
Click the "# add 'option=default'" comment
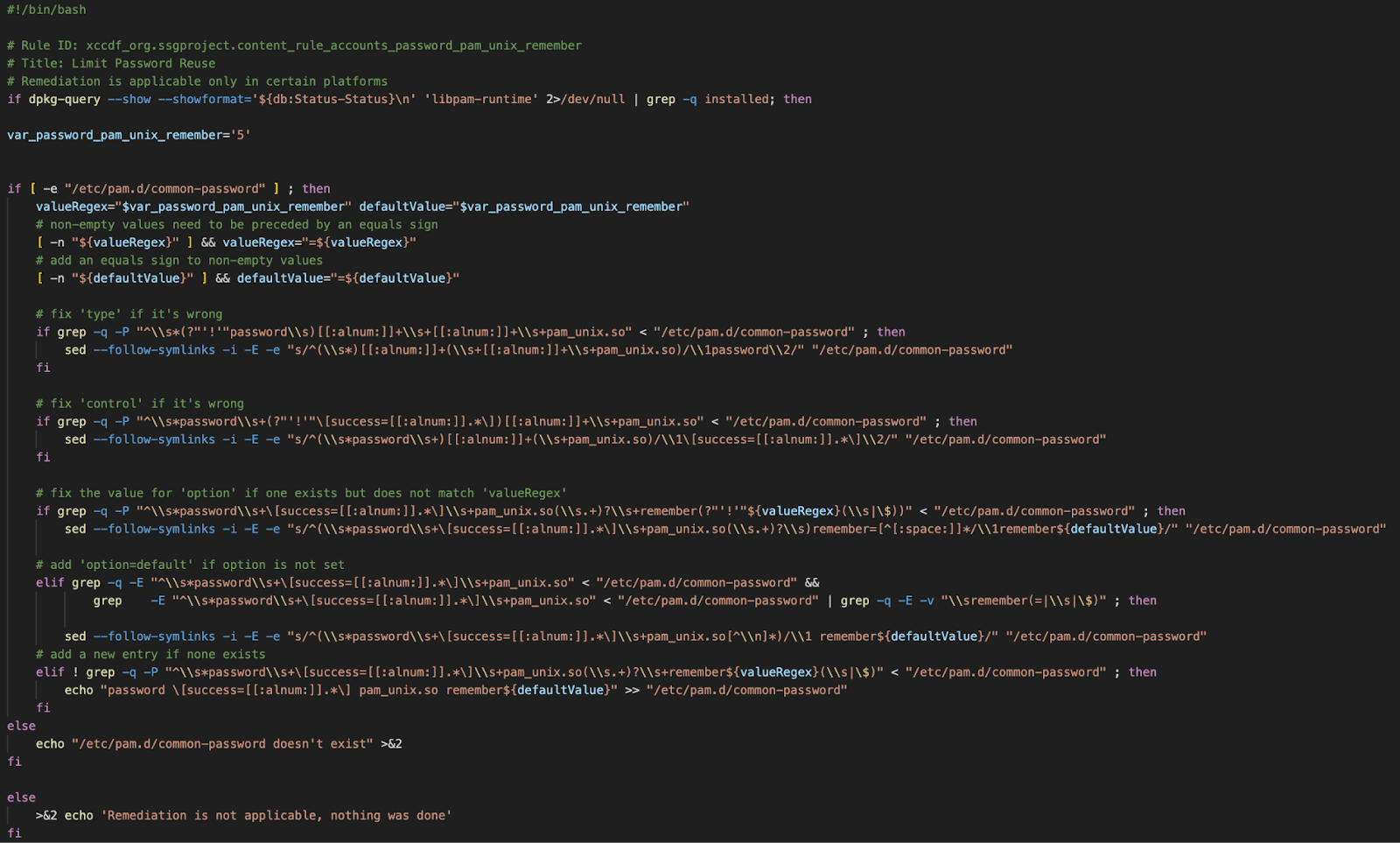coord(190,565)
